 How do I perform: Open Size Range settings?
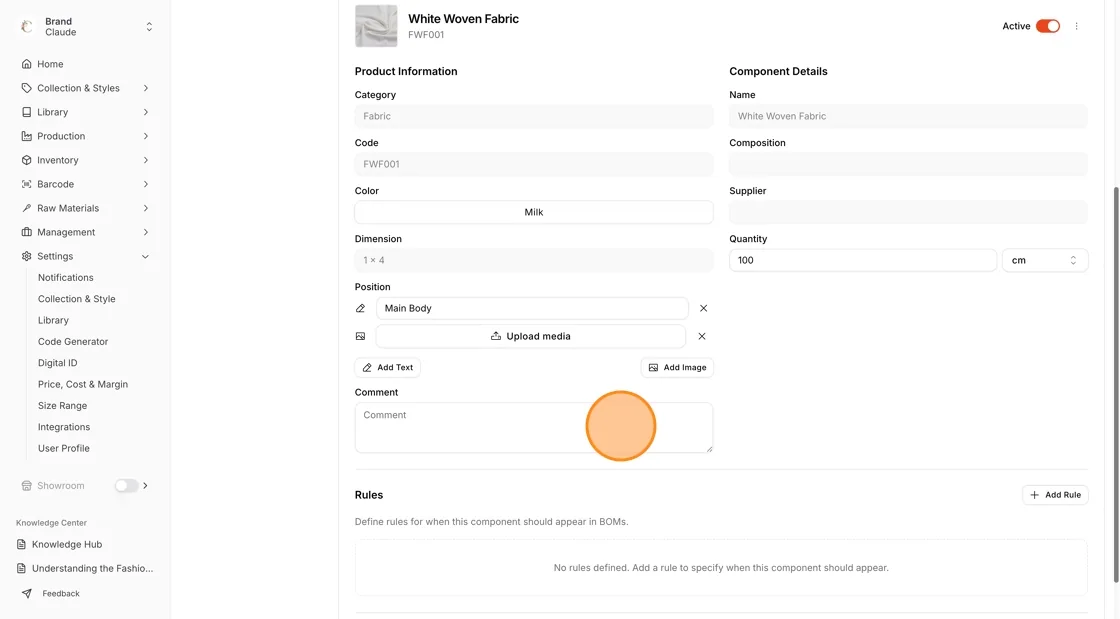point(62,406)
